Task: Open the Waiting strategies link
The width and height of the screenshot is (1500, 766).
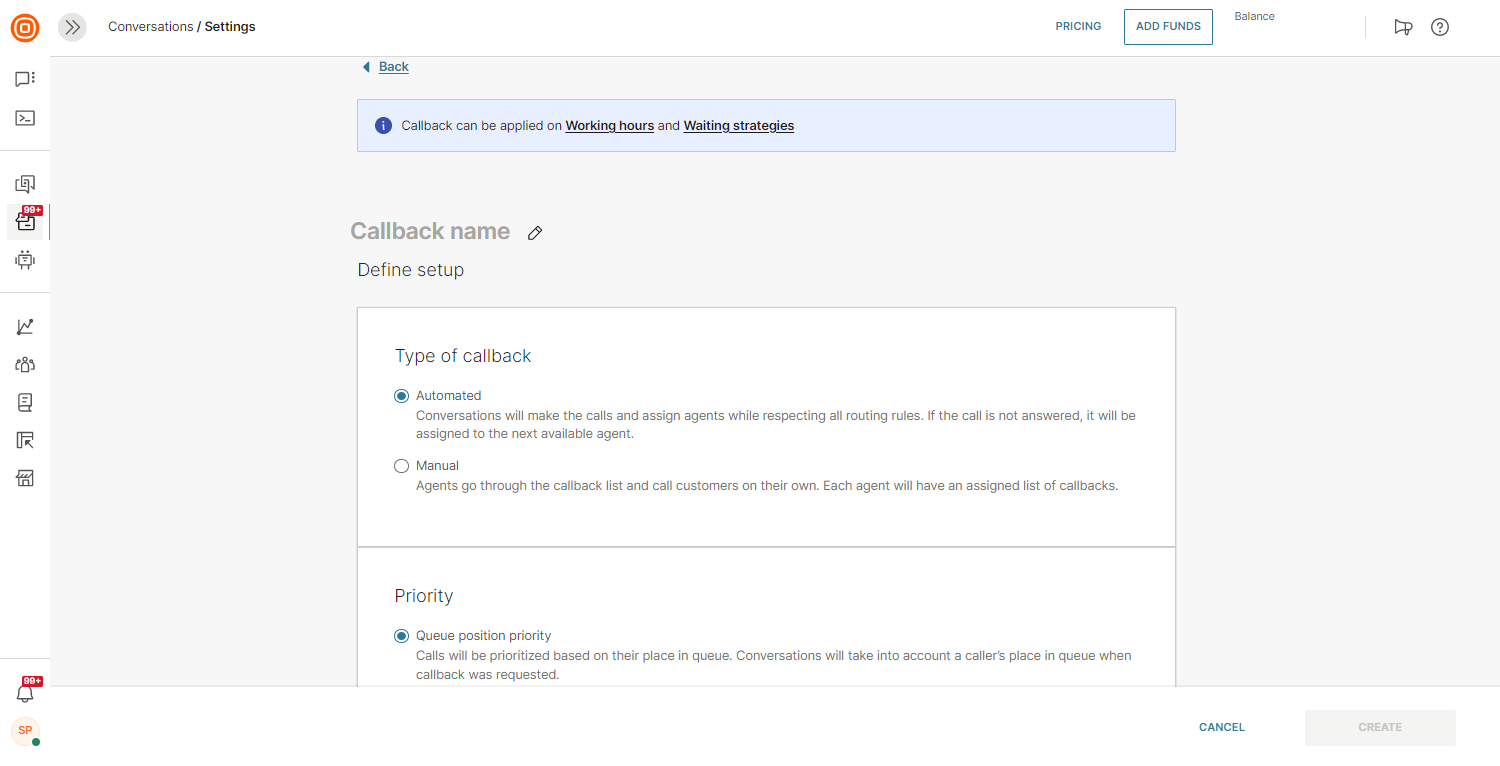Action: pyautogui.click(x=738, y=126)
